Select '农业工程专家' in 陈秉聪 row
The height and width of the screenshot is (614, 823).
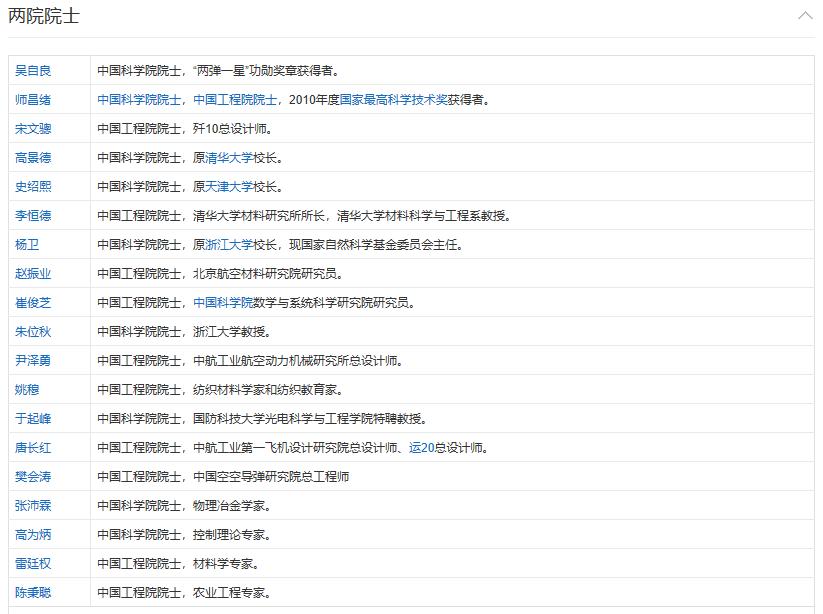pos(229,592)
